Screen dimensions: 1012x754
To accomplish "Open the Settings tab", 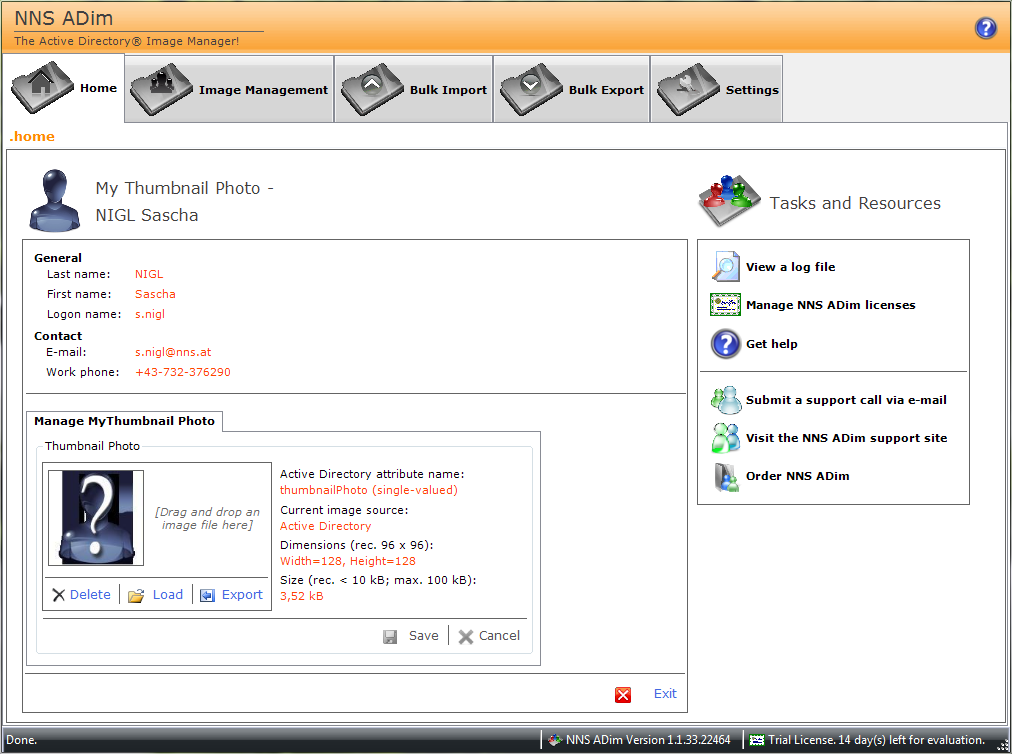I will click(x=717, y=89).
